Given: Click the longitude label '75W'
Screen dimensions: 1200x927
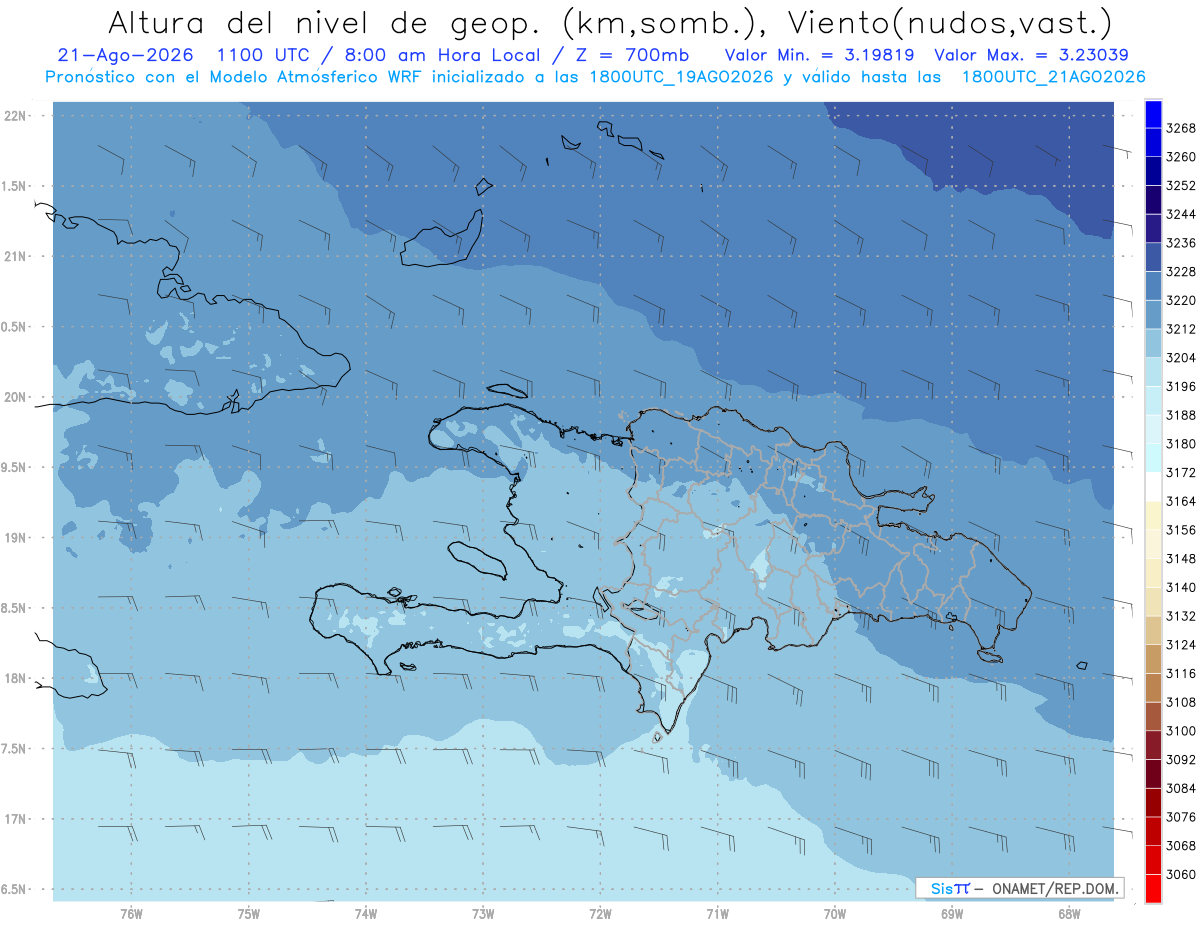Looking at the screenshot, I should coord(249,913).
